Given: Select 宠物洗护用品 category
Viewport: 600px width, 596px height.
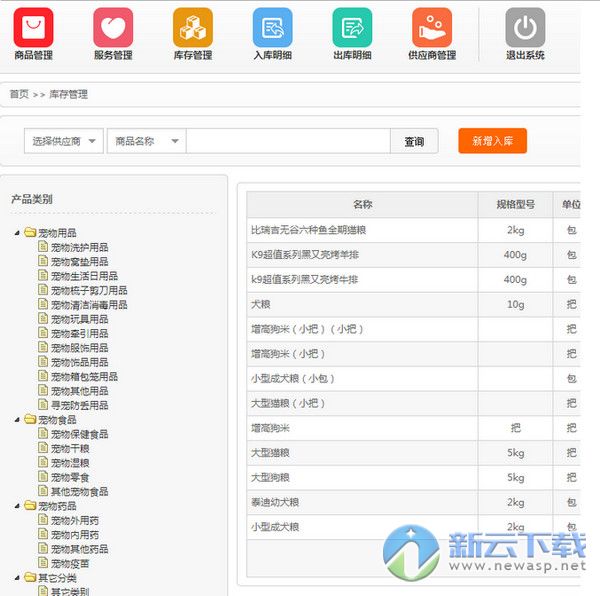Looking at the screenshot, I should coord(80,247).
